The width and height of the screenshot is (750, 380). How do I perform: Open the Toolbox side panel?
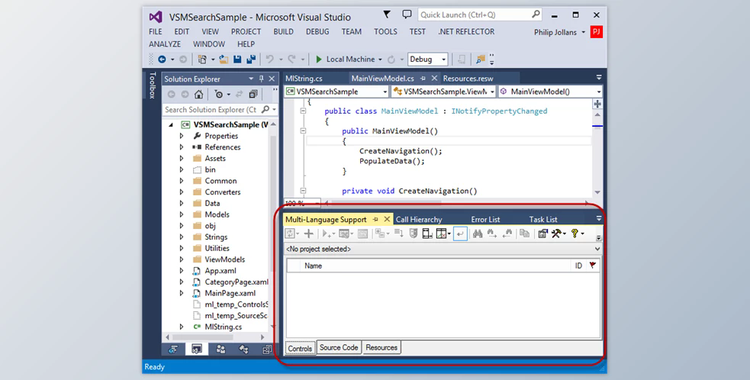(153, 85)
